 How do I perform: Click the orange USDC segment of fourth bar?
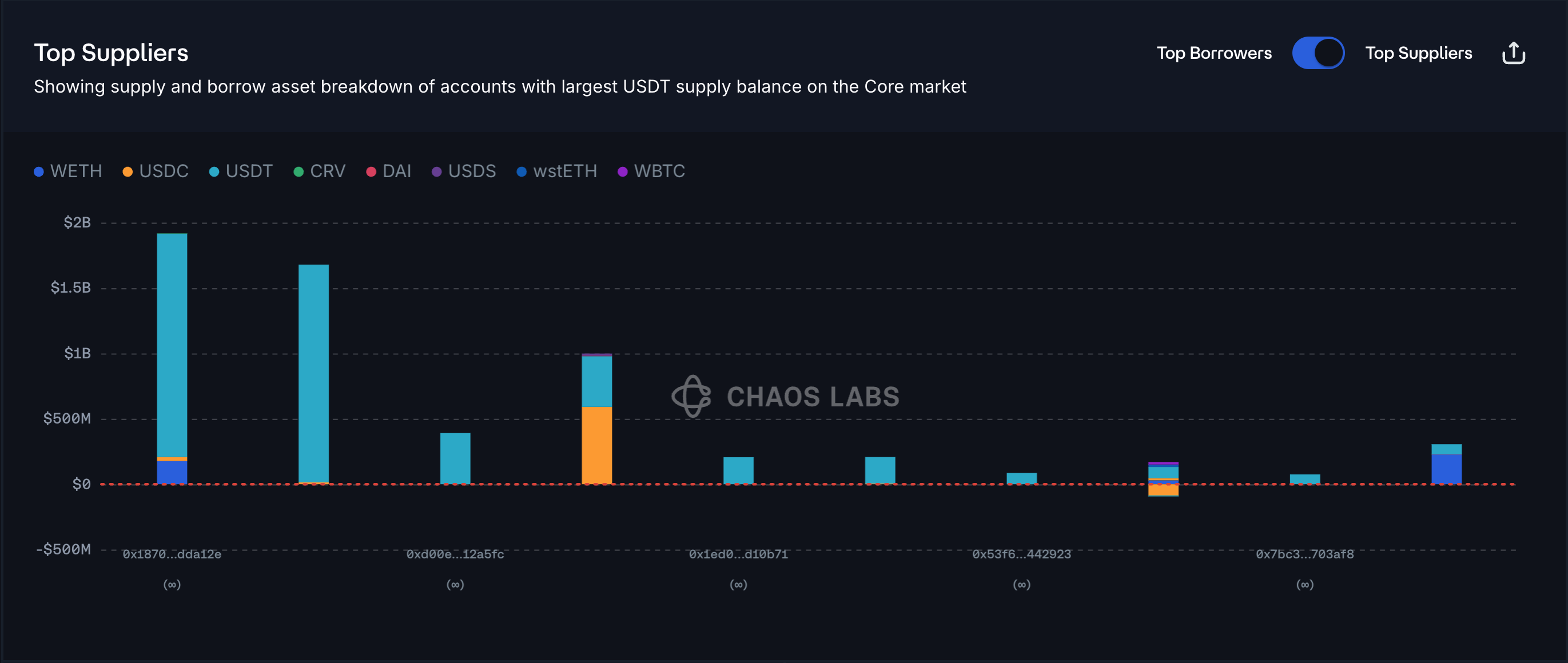tap(596, 445)
